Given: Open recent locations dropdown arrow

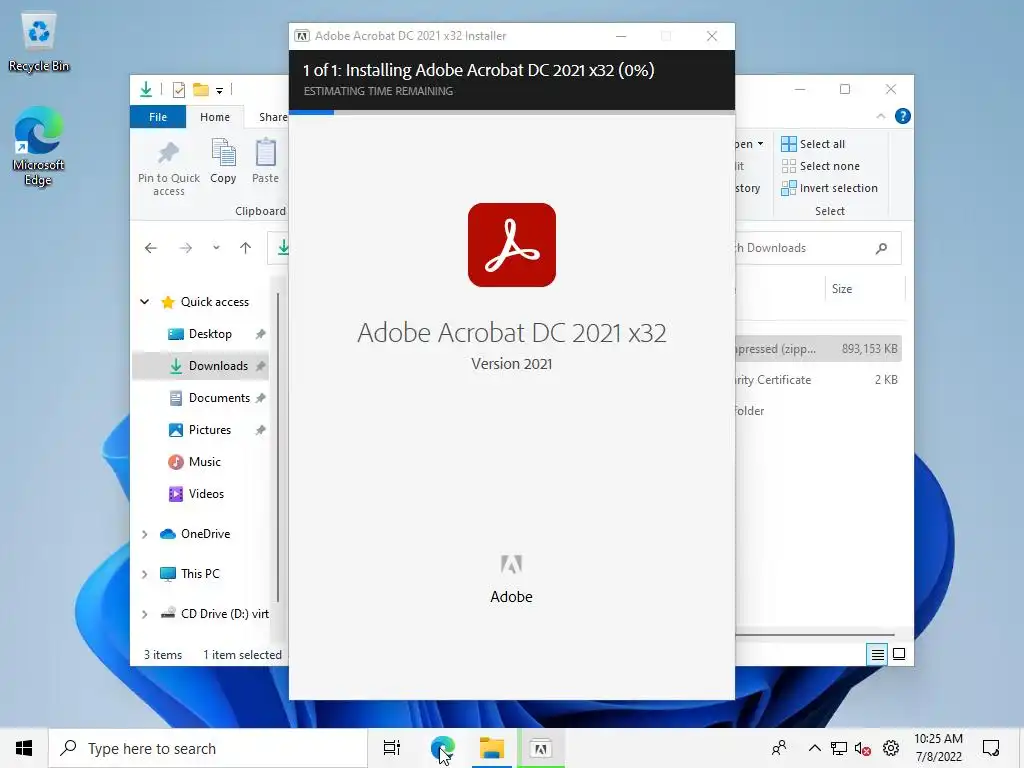Looking at the screenshot, I should [x=216, y=248].
